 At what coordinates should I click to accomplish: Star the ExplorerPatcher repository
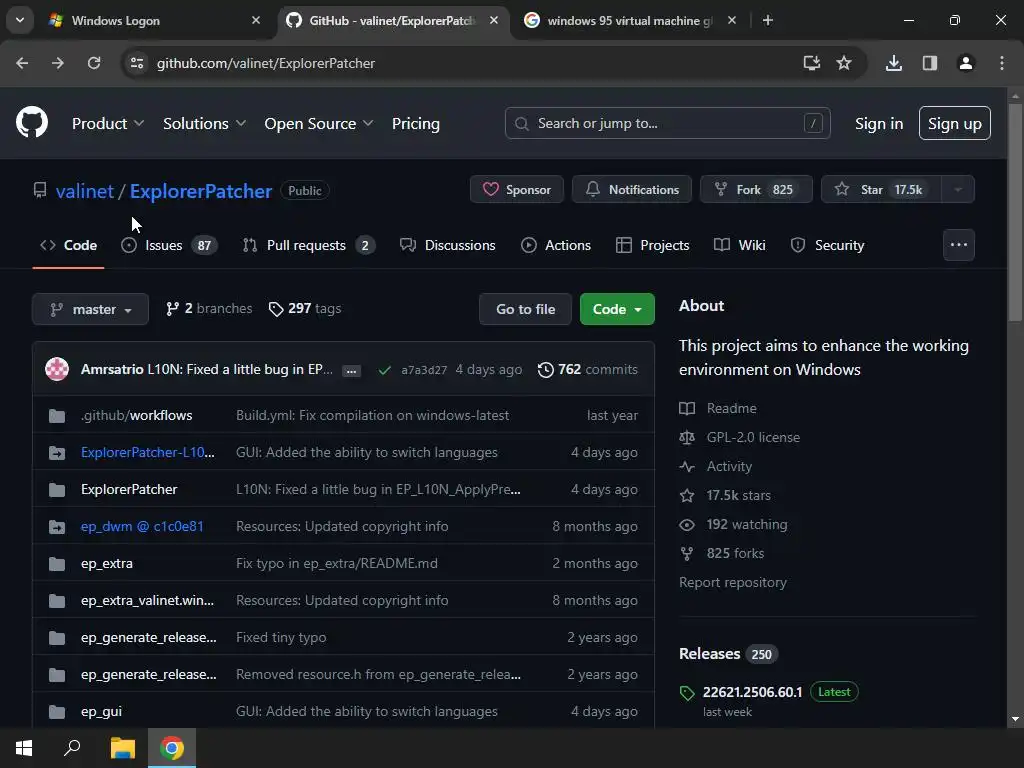[881, 189]
